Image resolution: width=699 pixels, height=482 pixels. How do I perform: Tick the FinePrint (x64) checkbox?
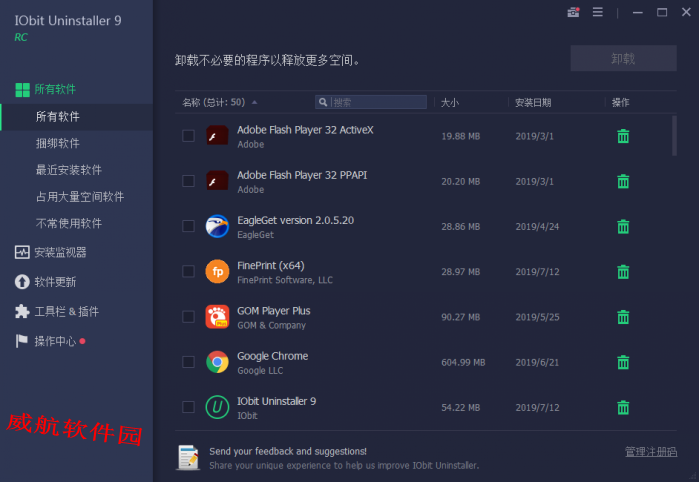tap(188, 272)
